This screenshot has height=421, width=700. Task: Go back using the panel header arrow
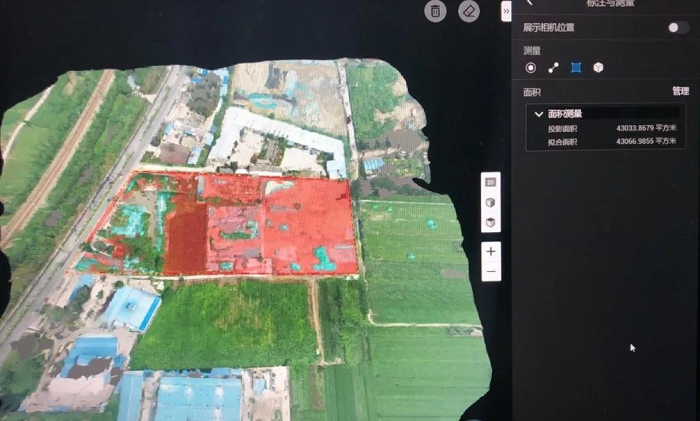pyautogui.click(x=529, y=4)
